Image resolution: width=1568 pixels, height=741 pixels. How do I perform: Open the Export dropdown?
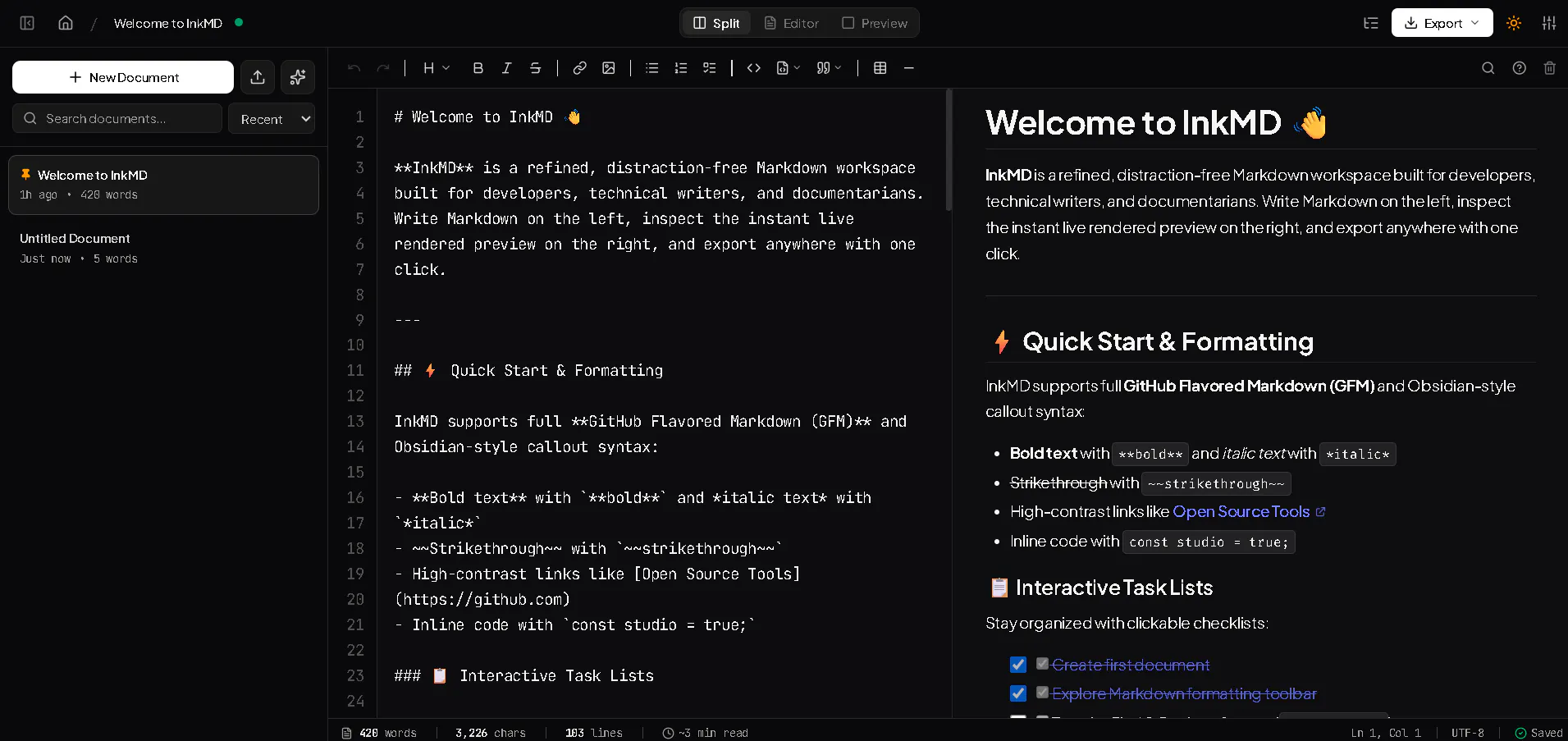click(x=1442, y=23)
